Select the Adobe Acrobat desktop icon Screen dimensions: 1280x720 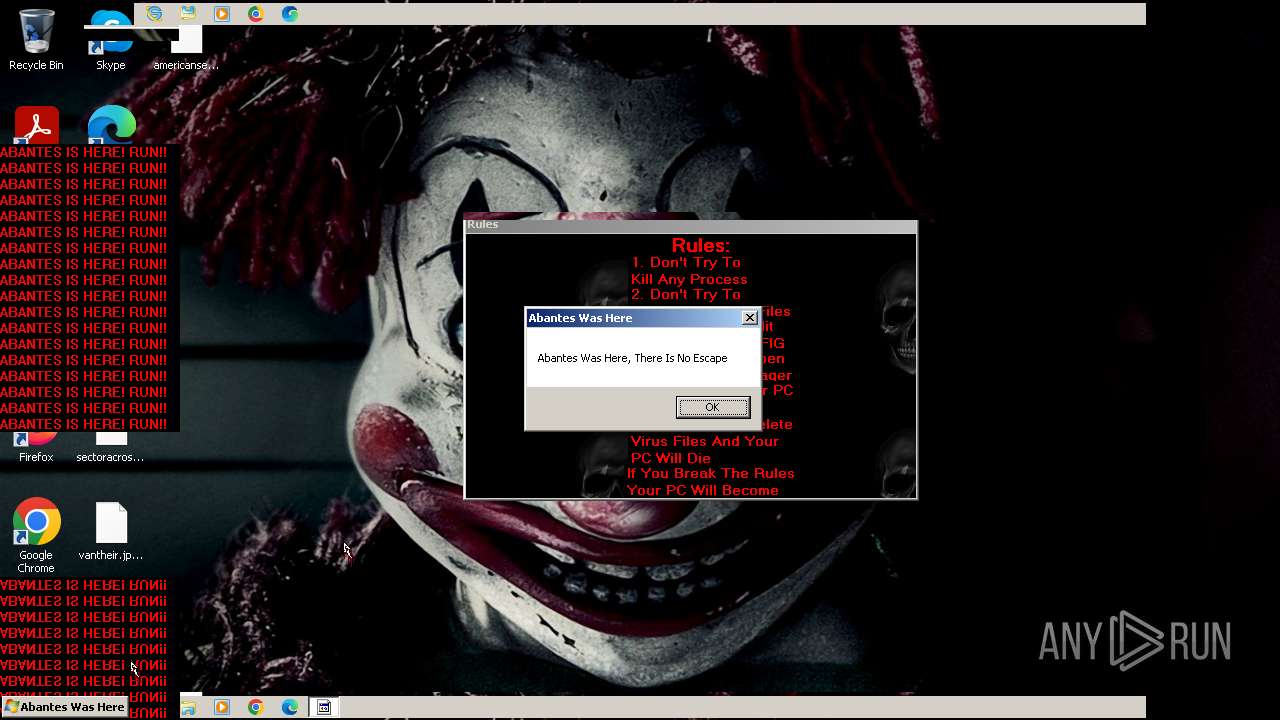pyautogui.click(x=37, y=125)
